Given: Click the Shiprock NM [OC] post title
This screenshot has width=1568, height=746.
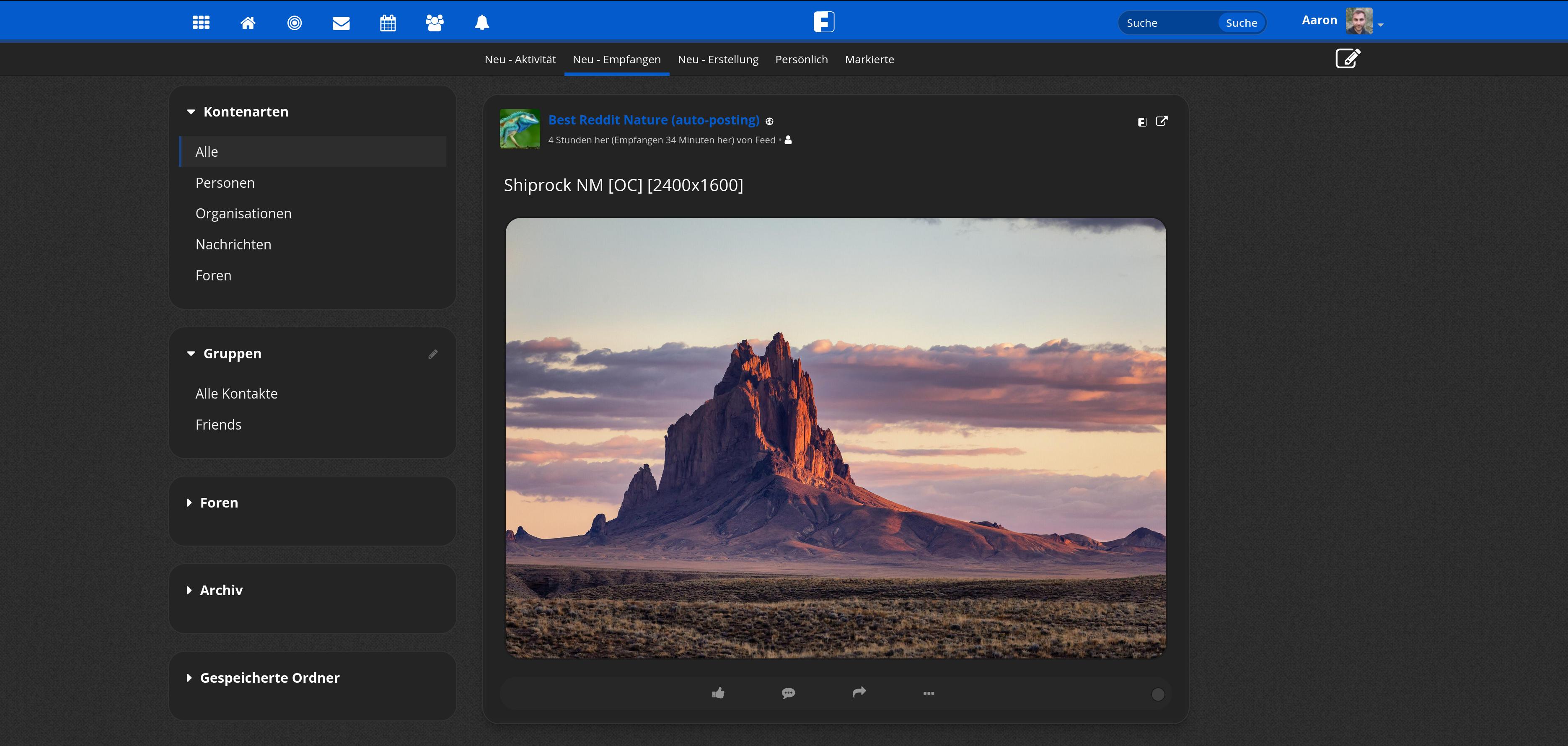Looking at the screenshot, I should pyautogui.click(x=624, y=185).
